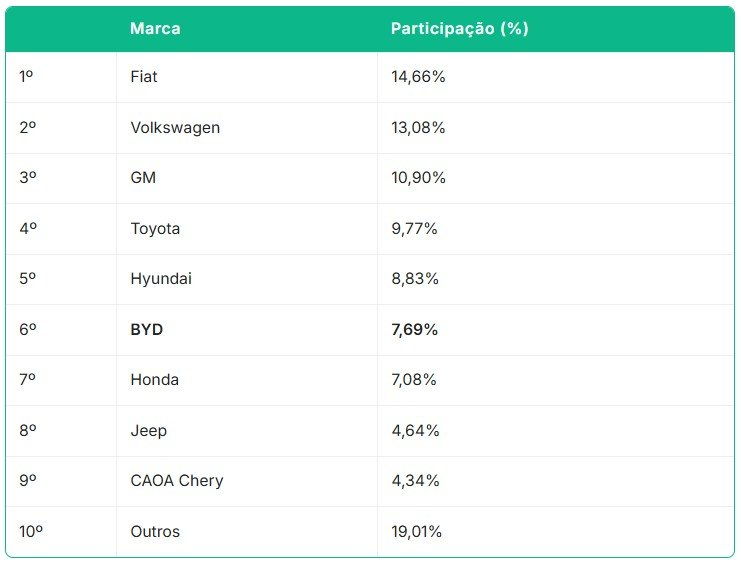Select the 10,90% share value
This screenshot has height=565, width=741.
418,178
